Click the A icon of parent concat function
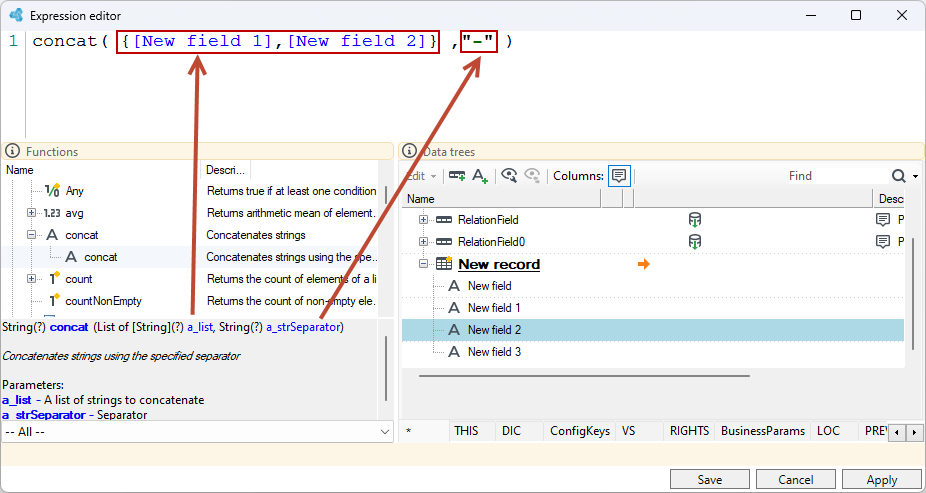926x493 pixels. coord(53,235)
